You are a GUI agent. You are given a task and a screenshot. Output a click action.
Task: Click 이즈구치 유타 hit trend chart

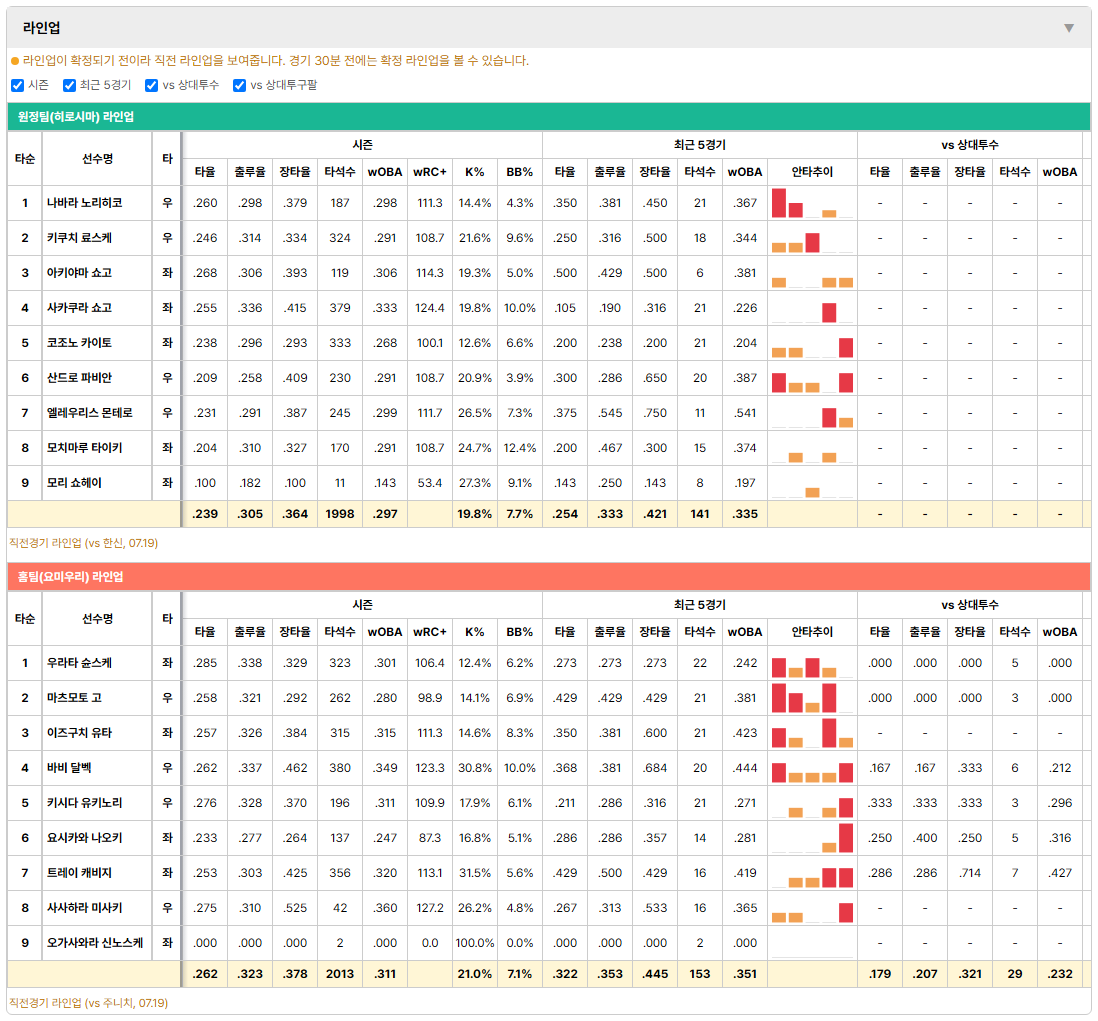click(x=812, y=733)
